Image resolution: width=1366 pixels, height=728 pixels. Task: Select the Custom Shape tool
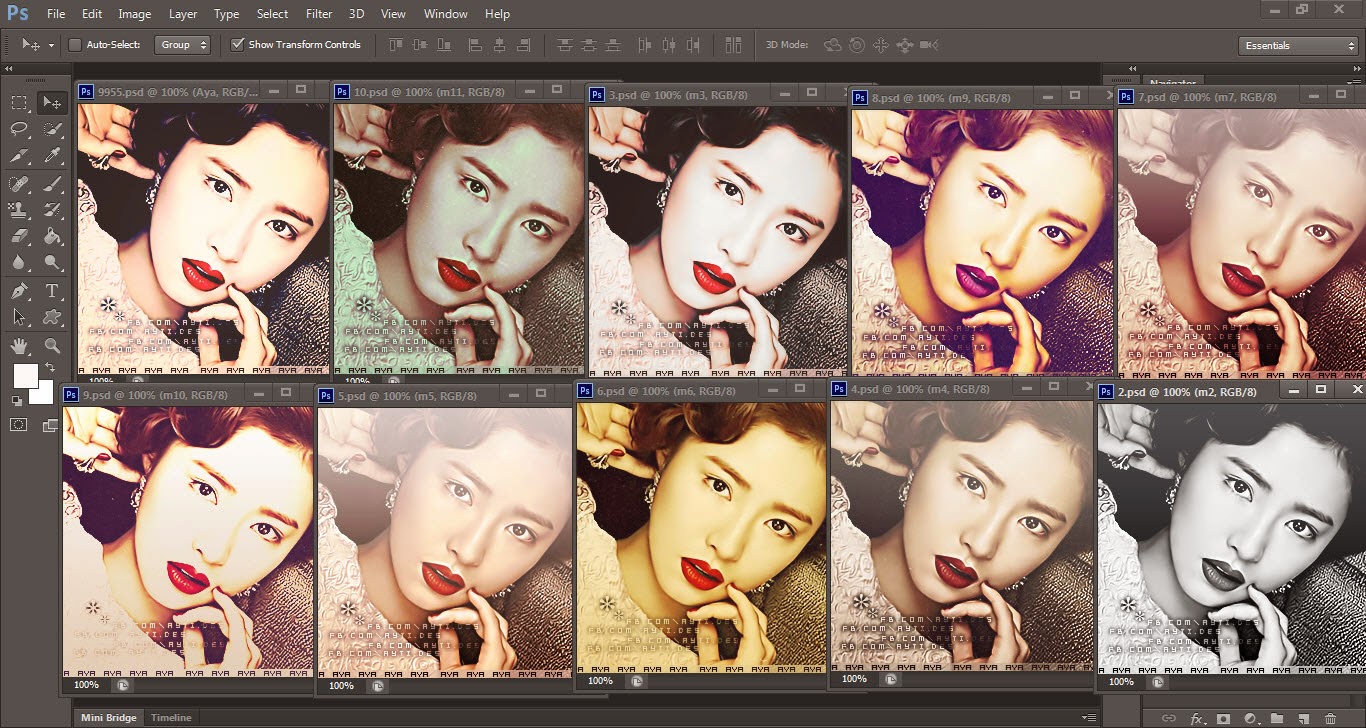click(52, 317)
